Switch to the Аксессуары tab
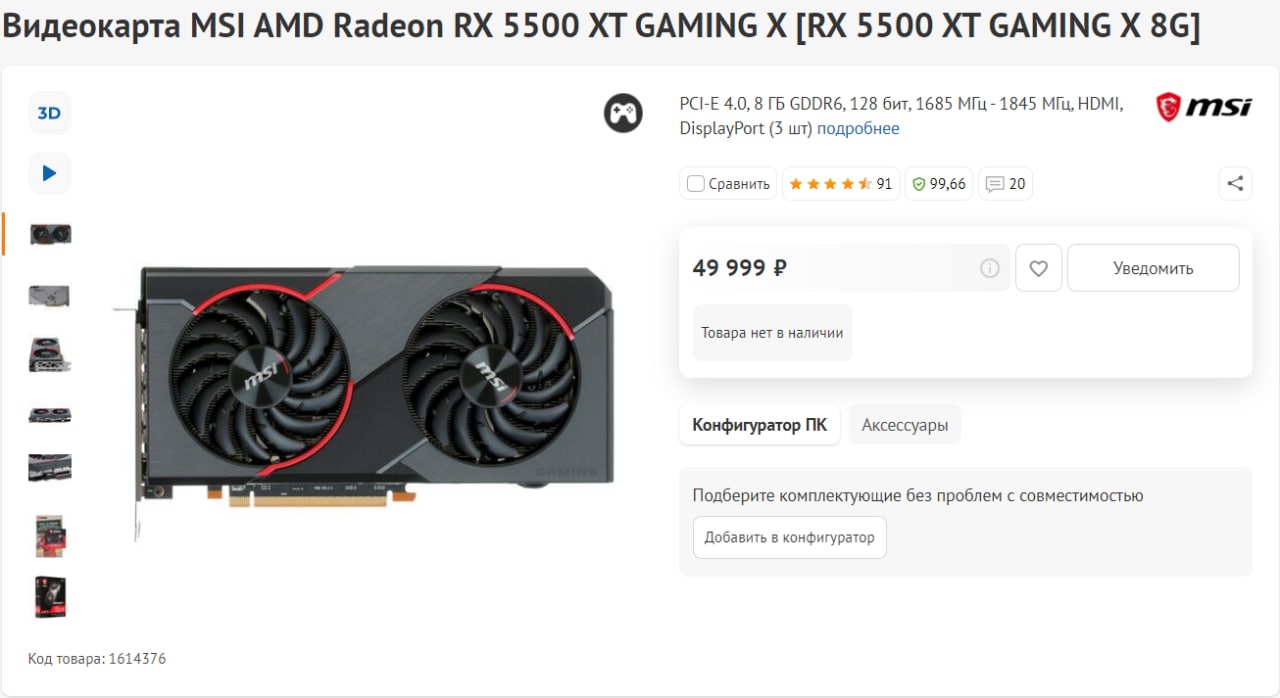This screenshot has width=1280, height=698. (905, 425)
